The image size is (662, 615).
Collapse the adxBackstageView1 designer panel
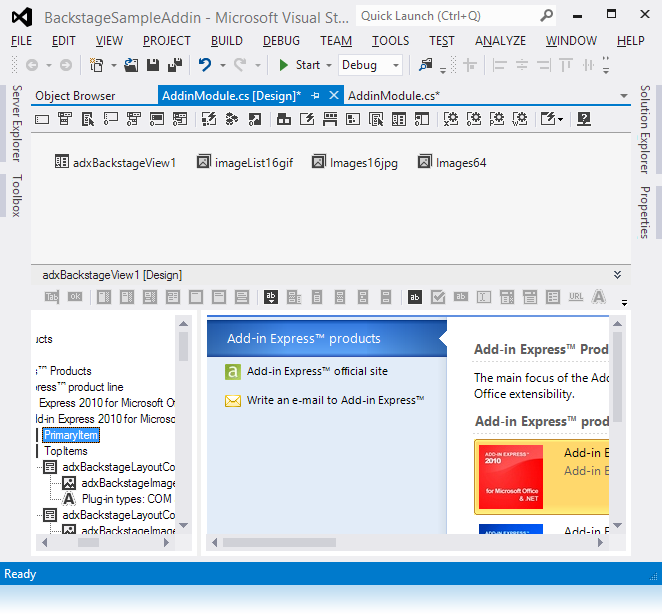[617, 274]
